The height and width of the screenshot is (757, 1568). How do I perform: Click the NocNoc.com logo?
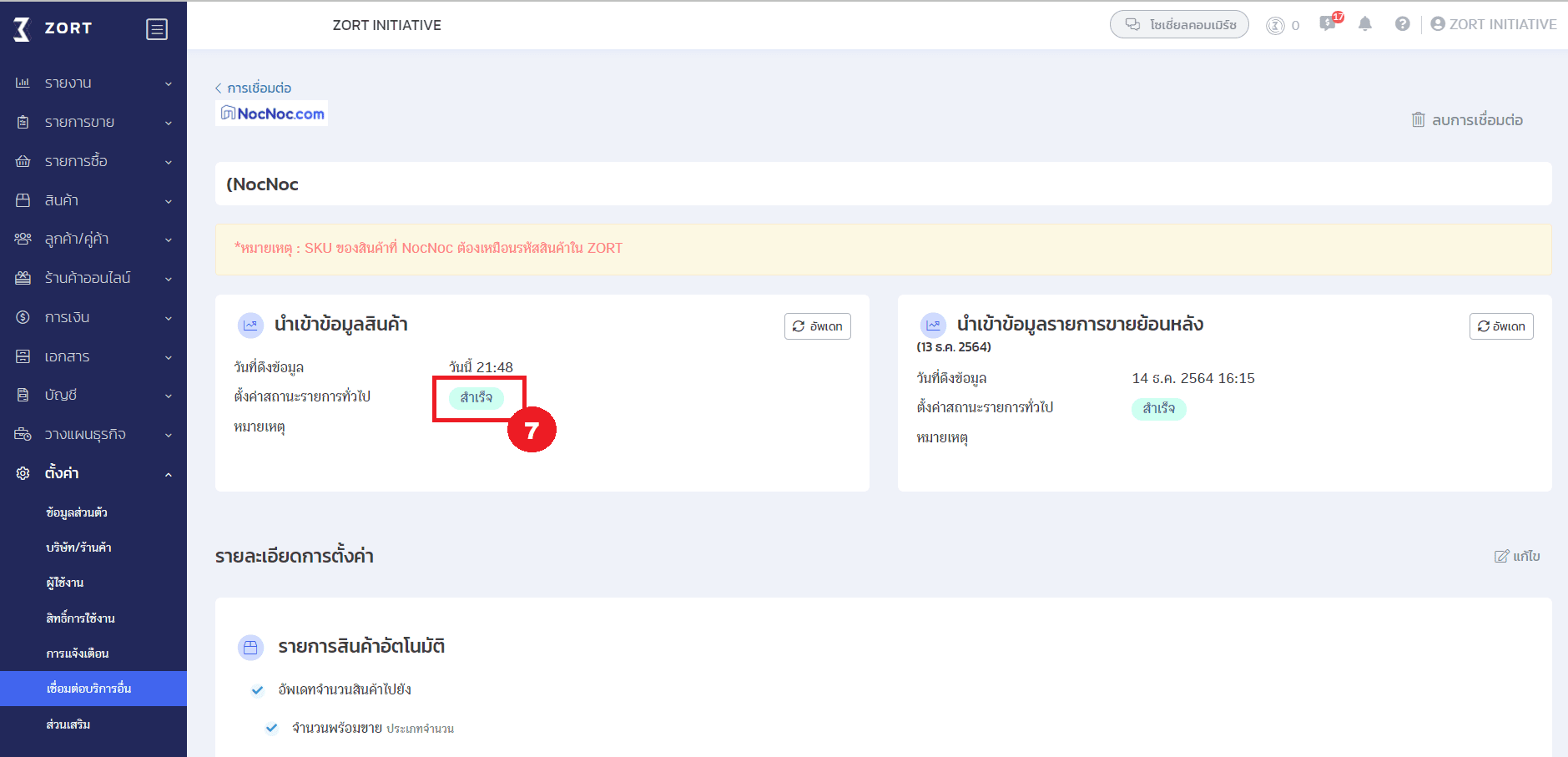(272, 114)
